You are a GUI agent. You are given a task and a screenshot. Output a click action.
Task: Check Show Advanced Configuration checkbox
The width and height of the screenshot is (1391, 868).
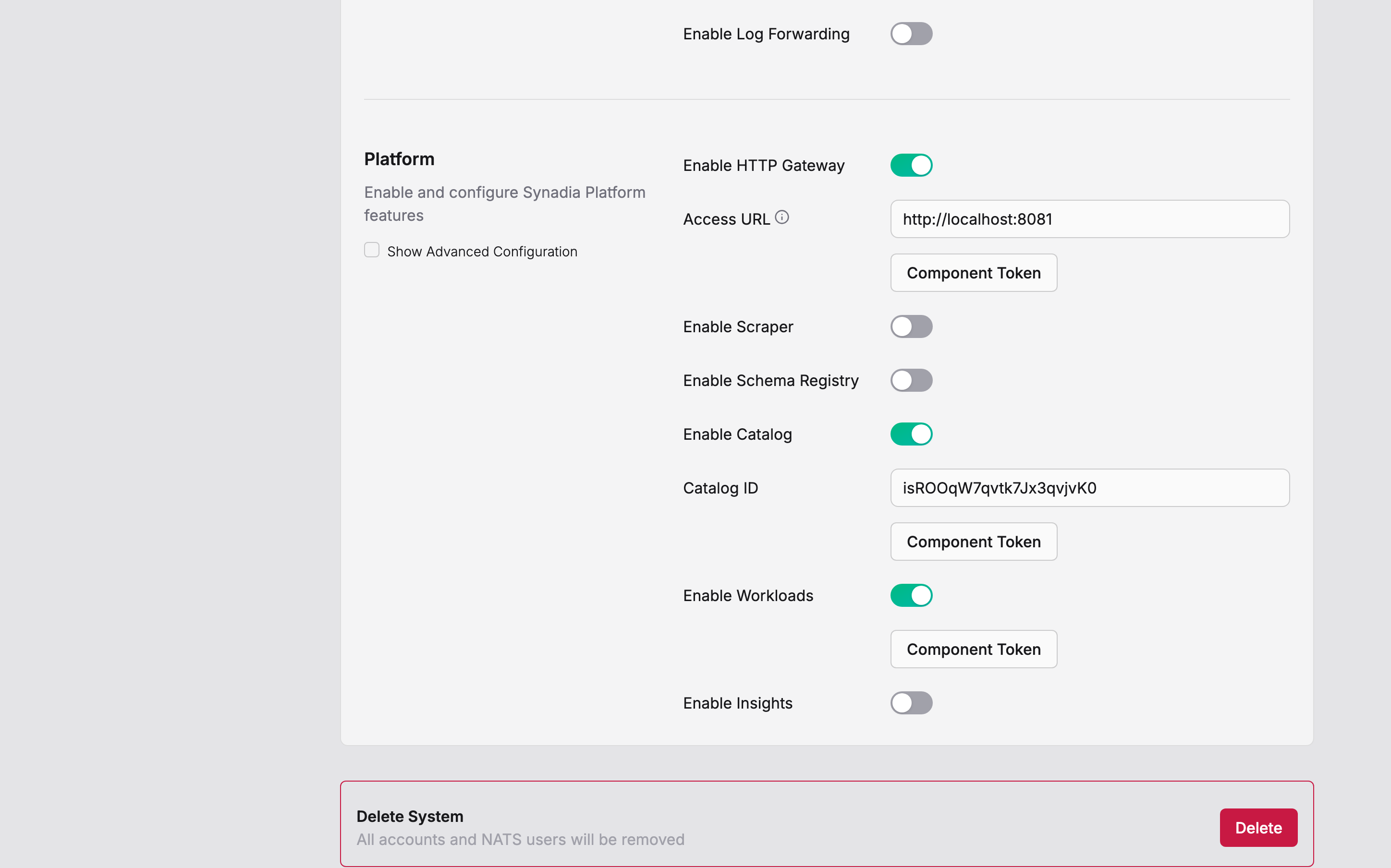click(372, 250)
